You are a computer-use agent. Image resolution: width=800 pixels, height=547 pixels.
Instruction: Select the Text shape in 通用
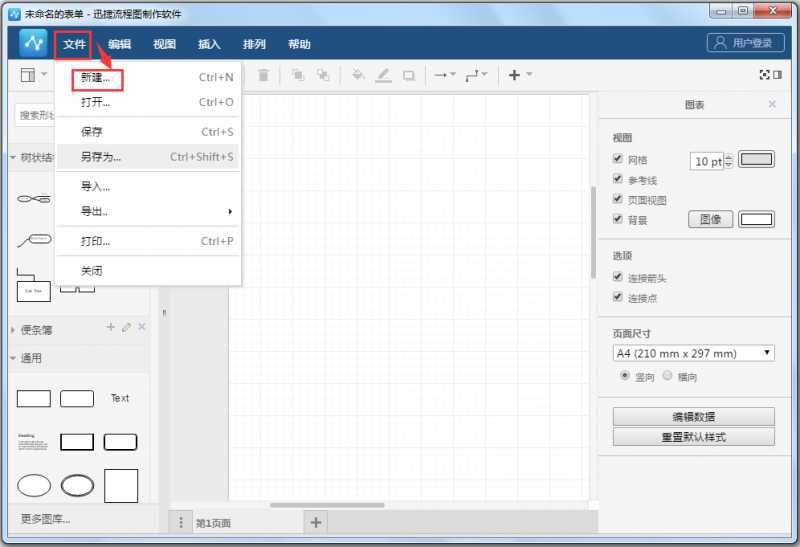[x=120, y=398]
